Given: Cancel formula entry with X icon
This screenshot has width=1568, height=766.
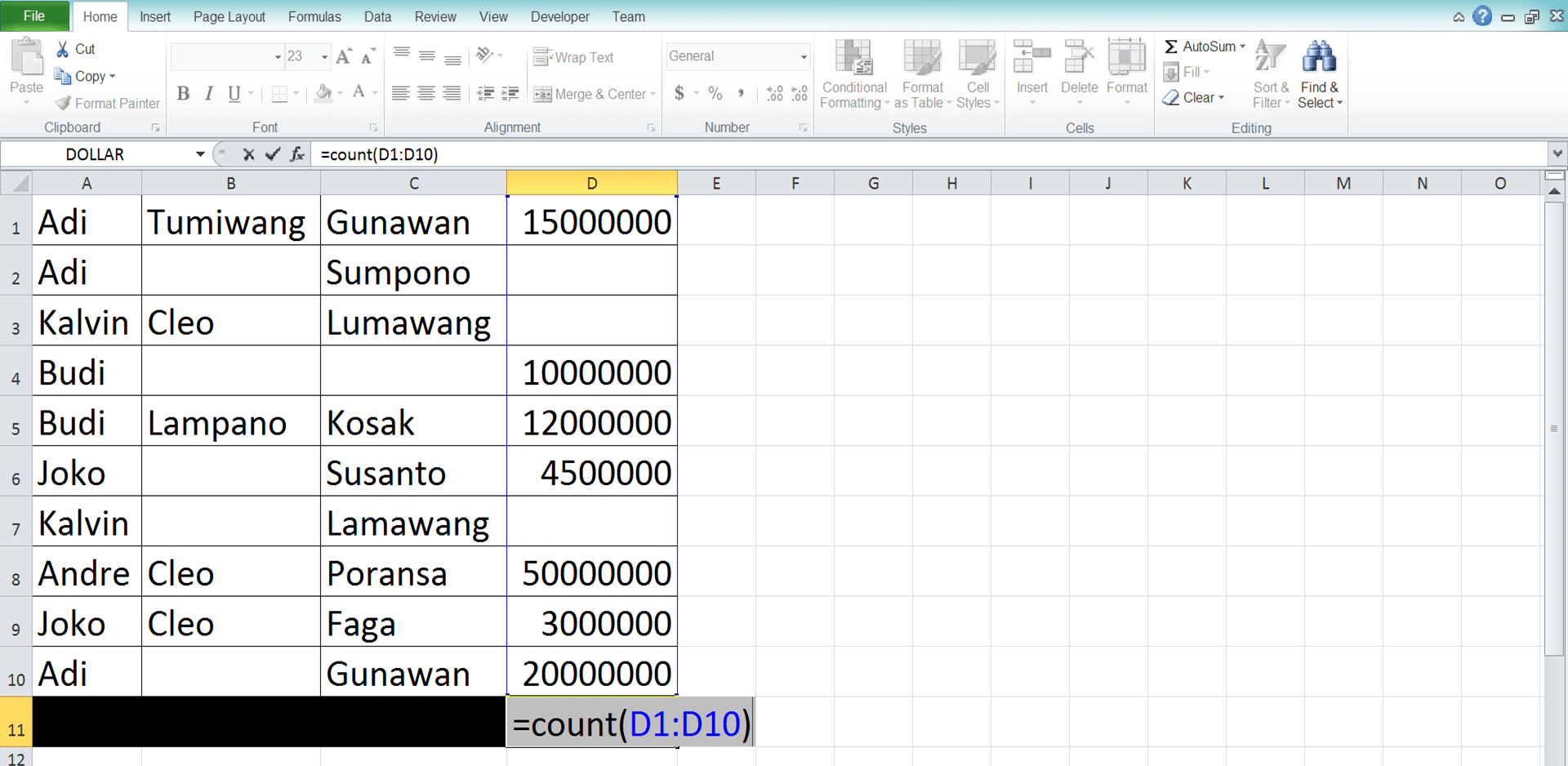Looking at the screenshot, I should coord(249,154).
